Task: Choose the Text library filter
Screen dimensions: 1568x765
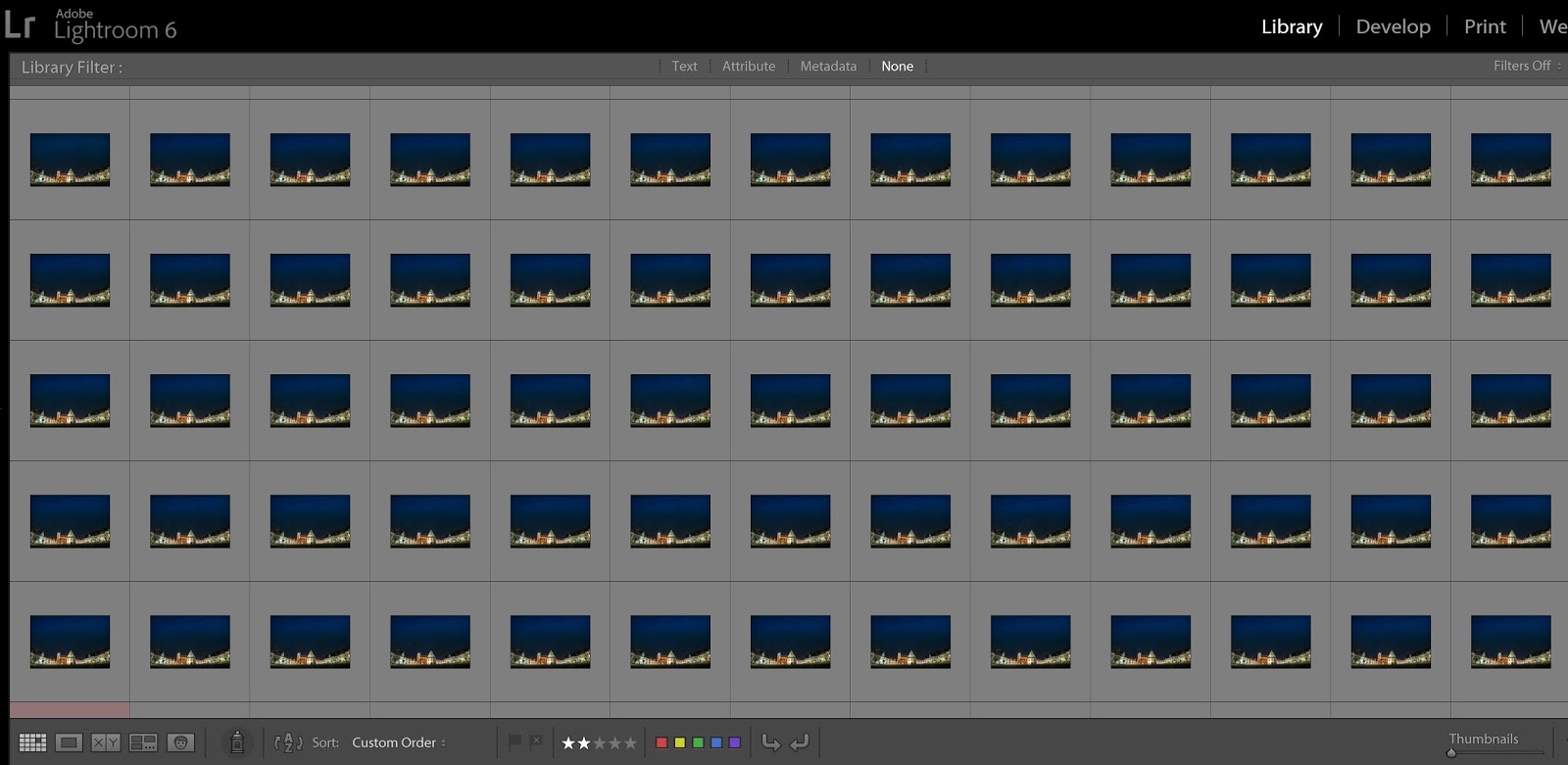Action: 684,66
